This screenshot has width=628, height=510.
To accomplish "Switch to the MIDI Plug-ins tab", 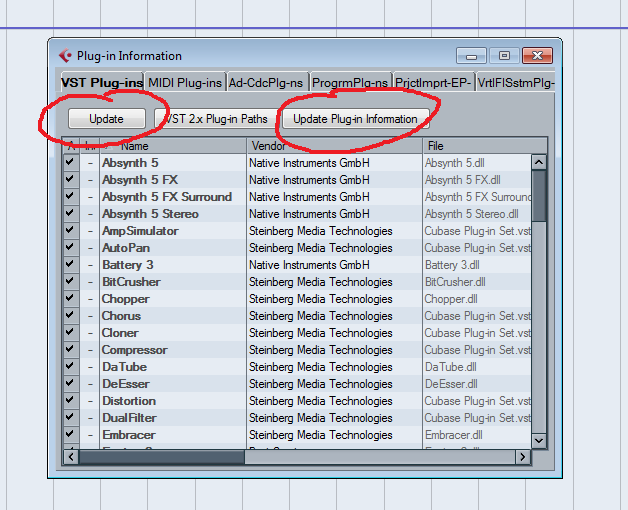I will (185, 83).
